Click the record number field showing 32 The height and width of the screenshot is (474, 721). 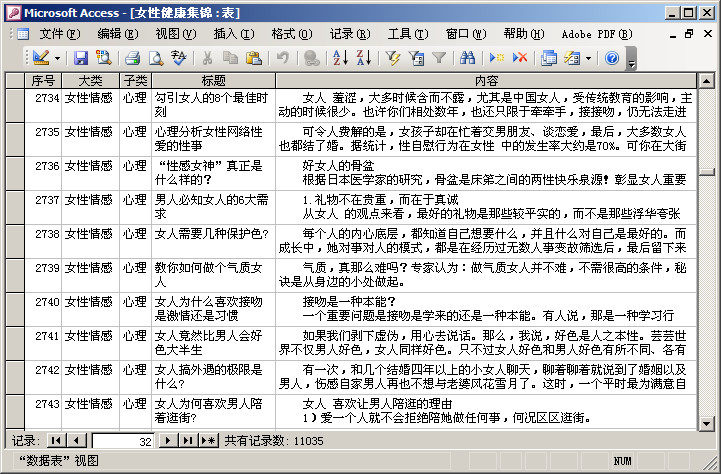pyautogui.click(x=123, y=441)
